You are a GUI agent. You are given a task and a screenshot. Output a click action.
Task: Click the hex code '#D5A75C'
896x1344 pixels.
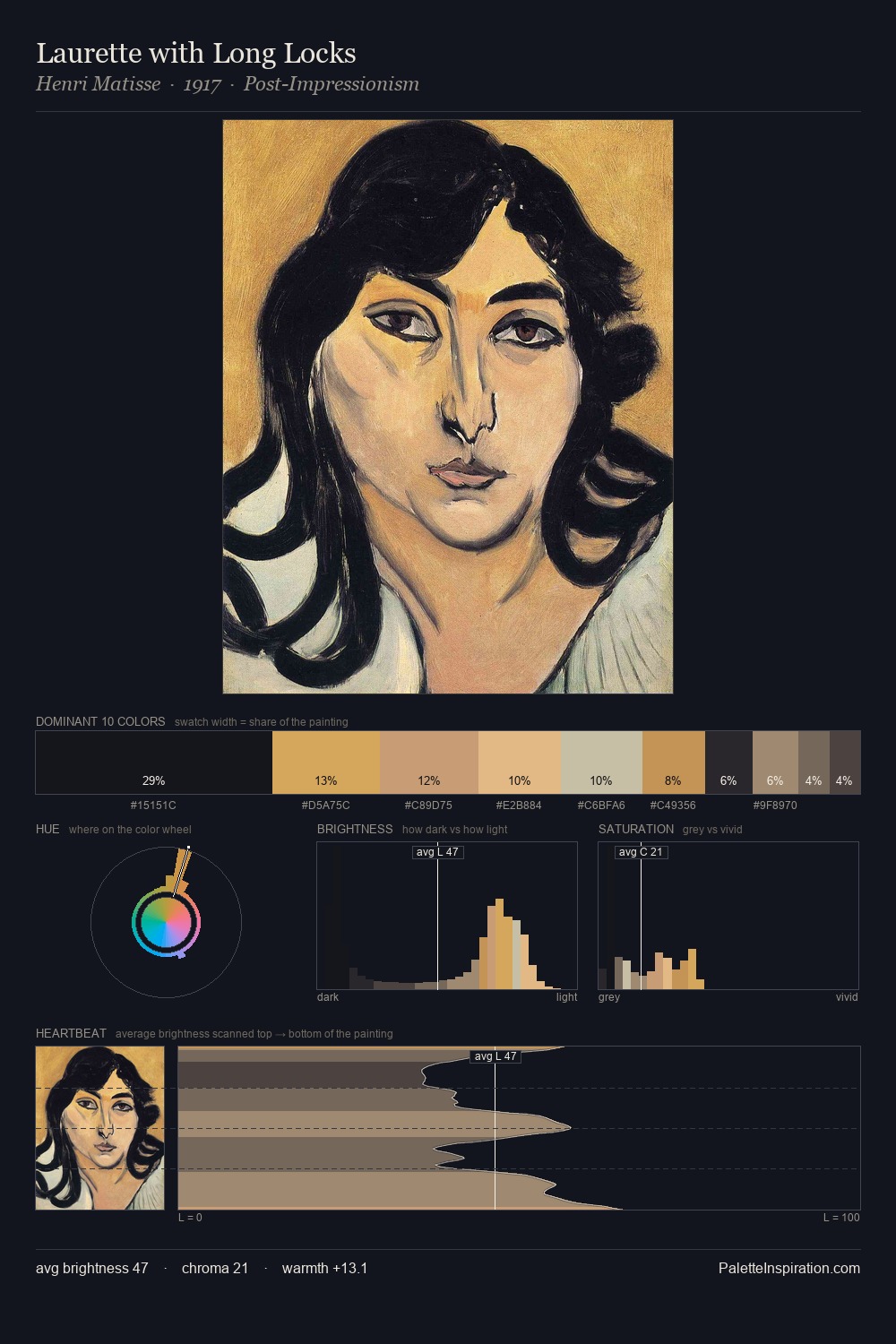click(326, 806)
